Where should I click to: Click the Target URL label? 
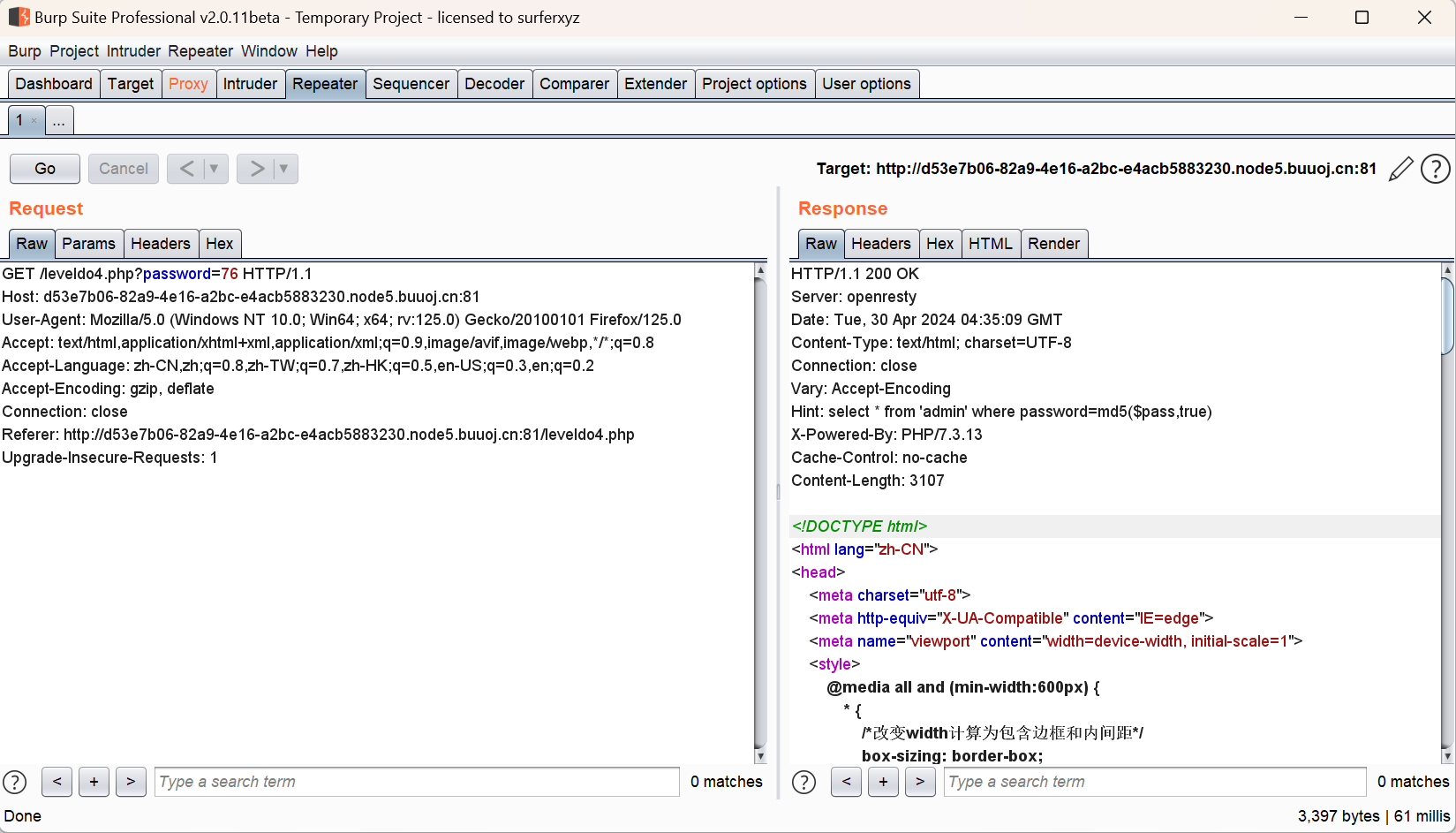1096,169
